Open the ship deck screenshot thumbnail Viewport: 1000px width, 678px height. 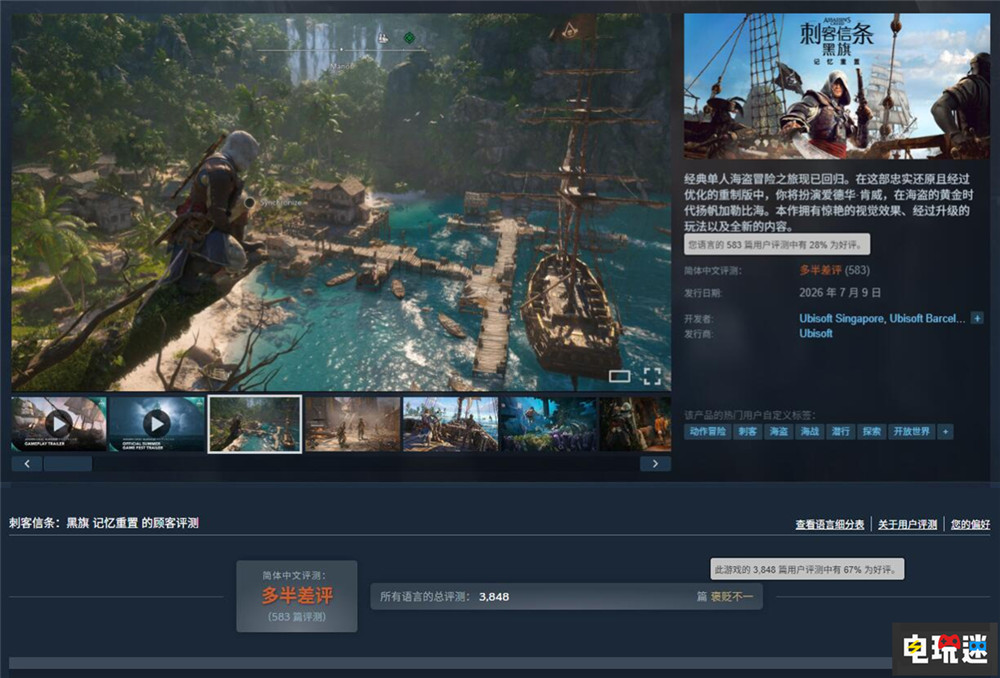450,424
